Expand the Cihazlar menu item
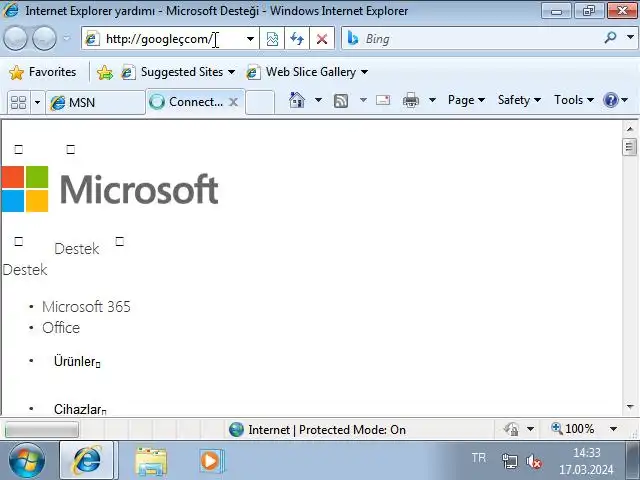Image resolution: width=640 pixels, height=480 pixels. pos(80,409)
